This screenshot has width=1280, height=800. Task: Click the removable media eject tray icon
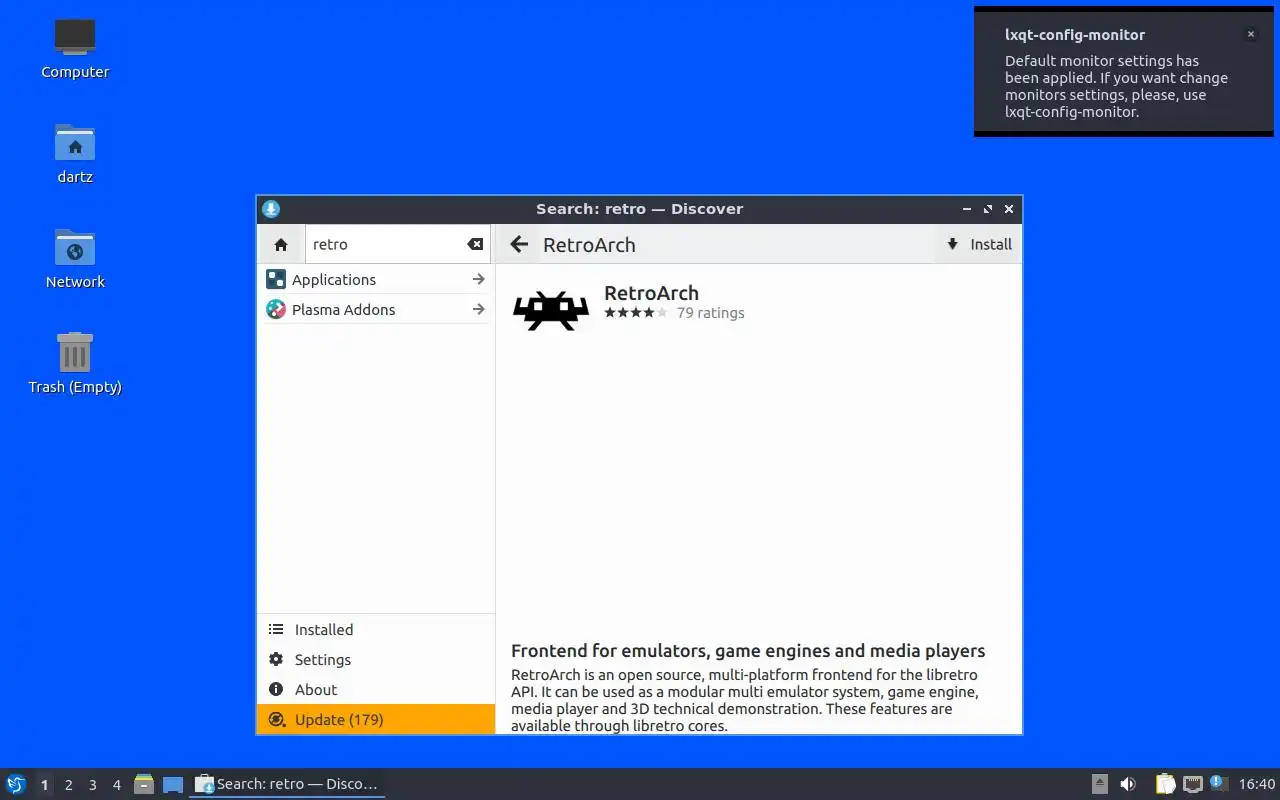point(1100,784)
